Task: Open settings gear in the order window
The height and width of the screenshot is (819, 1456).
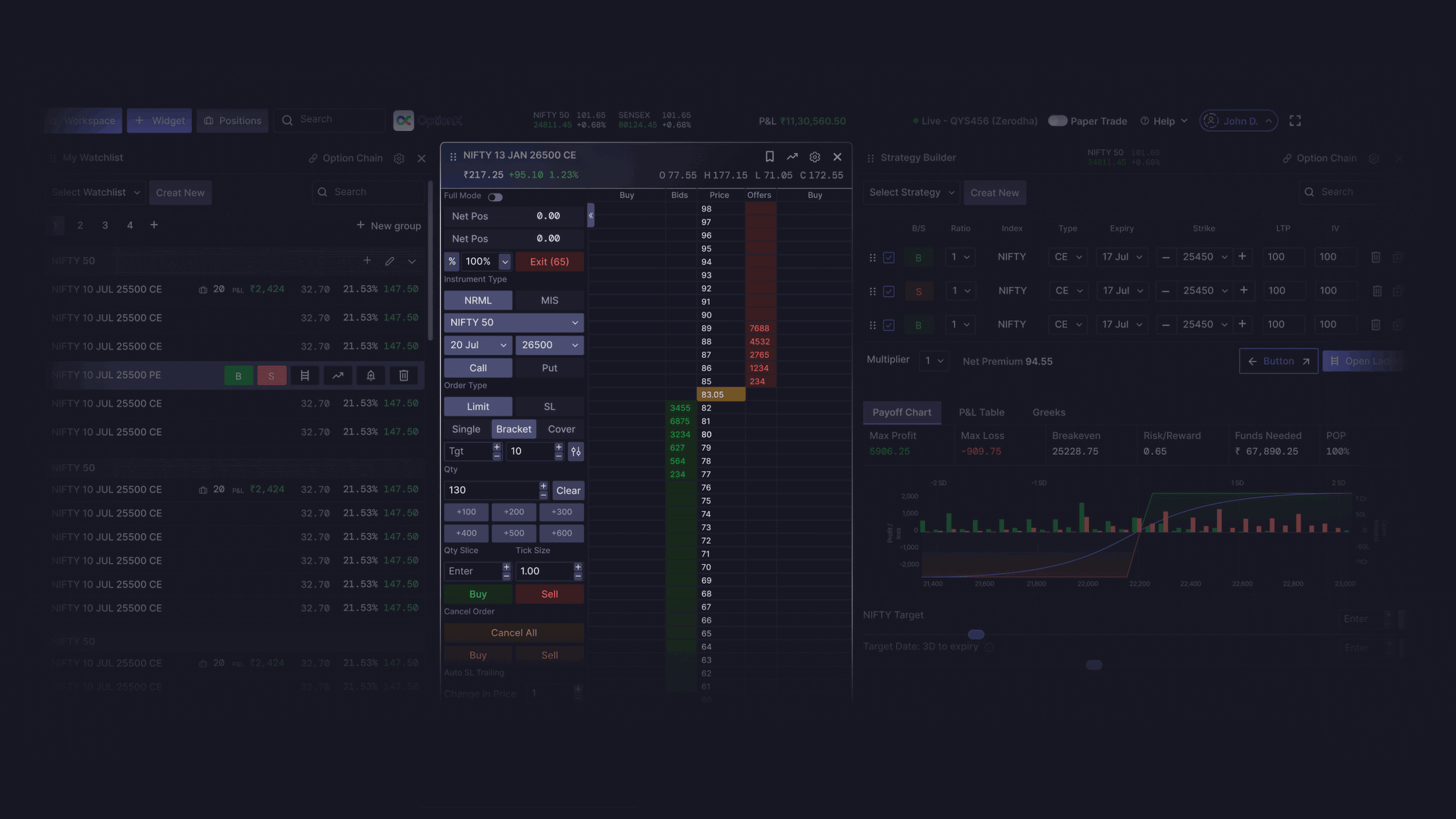Action: (814, 157)
